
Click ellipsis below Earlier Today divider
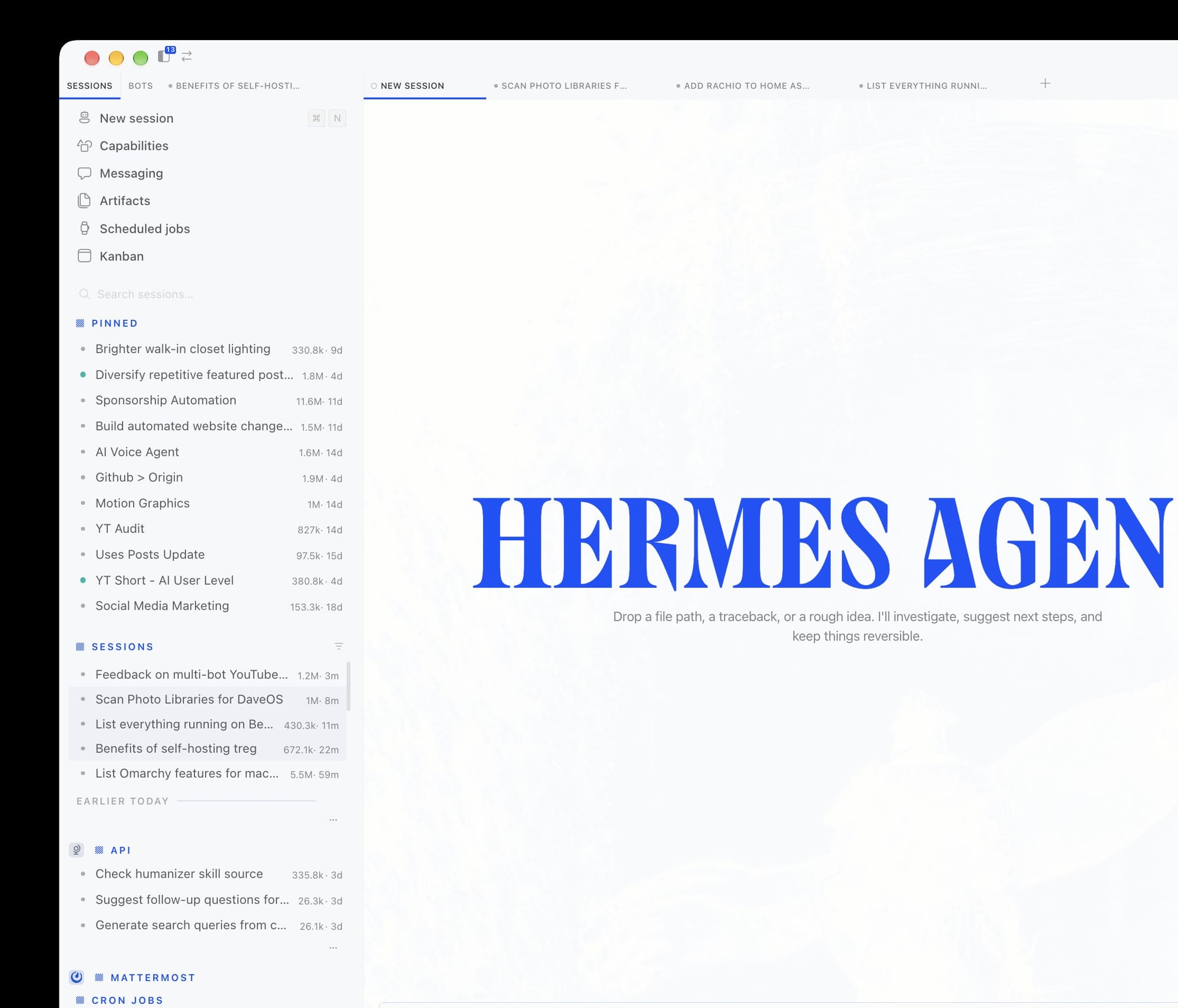[333, 819]
